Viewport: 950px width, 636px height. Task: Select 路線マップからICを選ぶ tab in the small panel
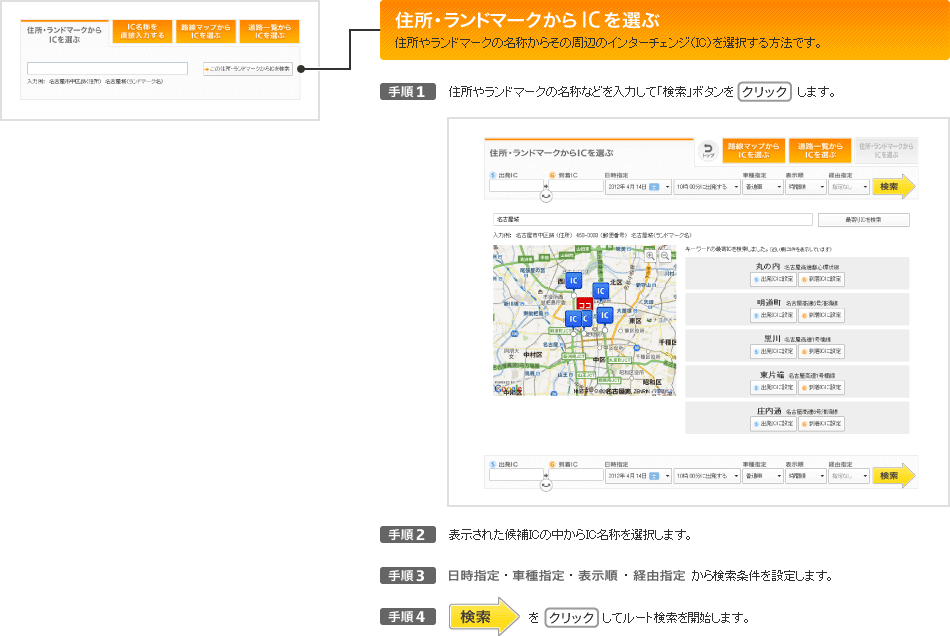tap(206, 31)
